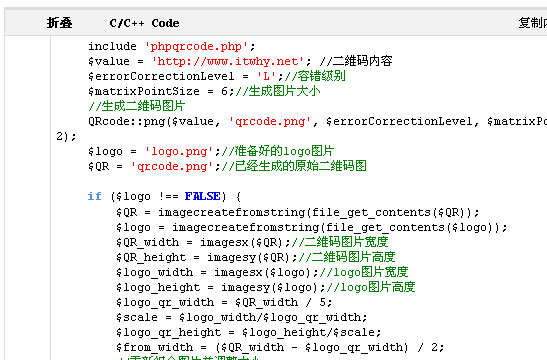Click the C/C++ Code header label
This screenshot has width=547, height=360.
[144, 23]
